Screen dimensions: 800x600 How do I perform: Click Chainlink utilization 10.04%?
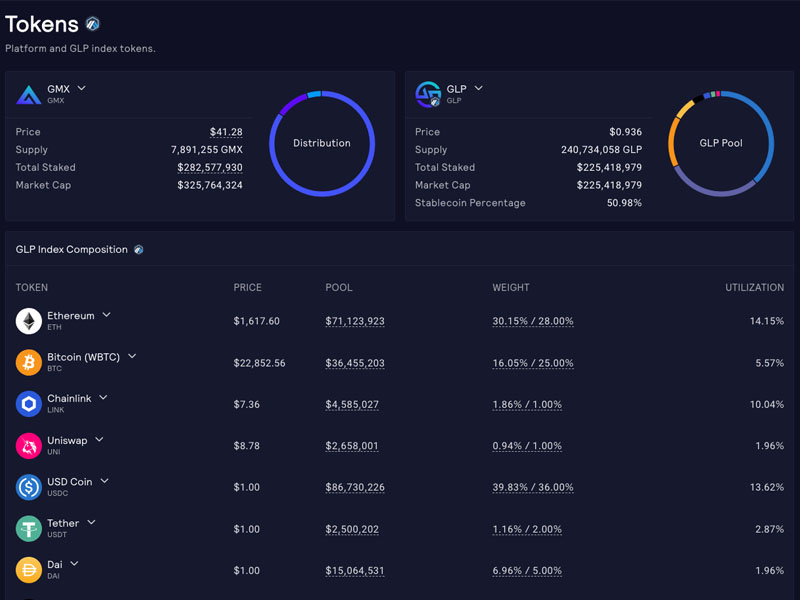(x=767, y=404)
